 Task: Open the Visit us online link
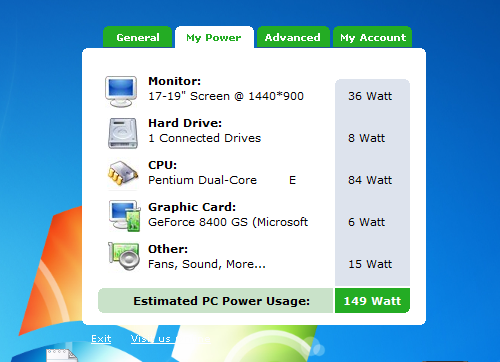(x=171, y=339)
